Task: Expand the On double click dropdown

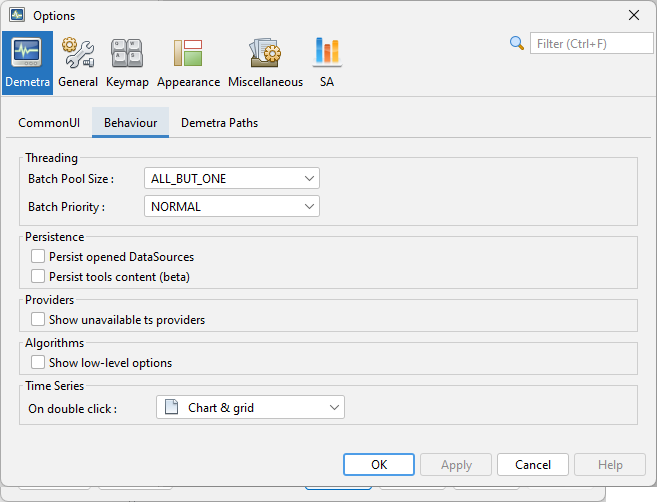Action: (x=250, y=408)
